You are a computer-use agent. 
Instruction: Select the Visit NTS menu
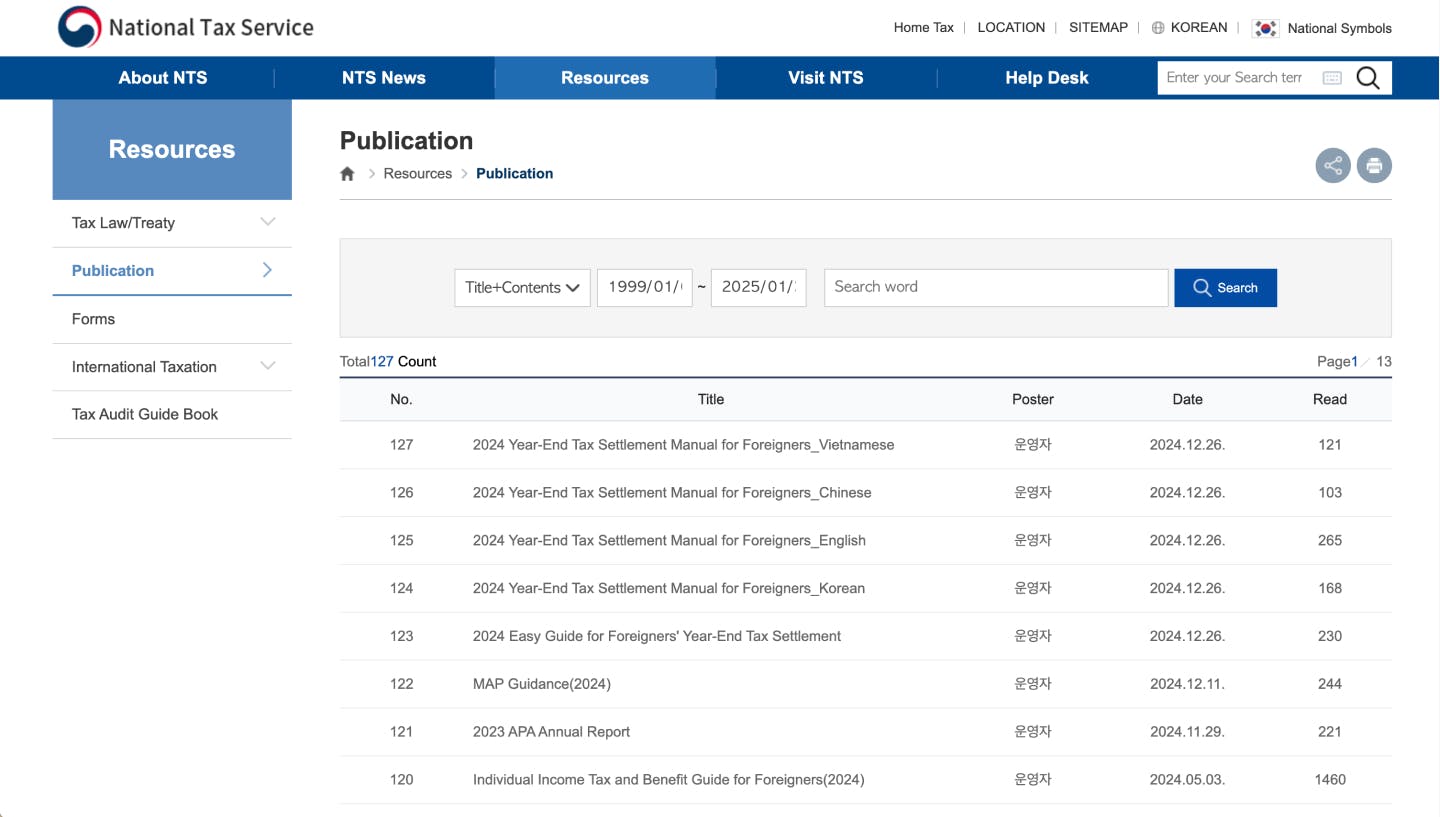pyautogui.click(x=825, y=78)
